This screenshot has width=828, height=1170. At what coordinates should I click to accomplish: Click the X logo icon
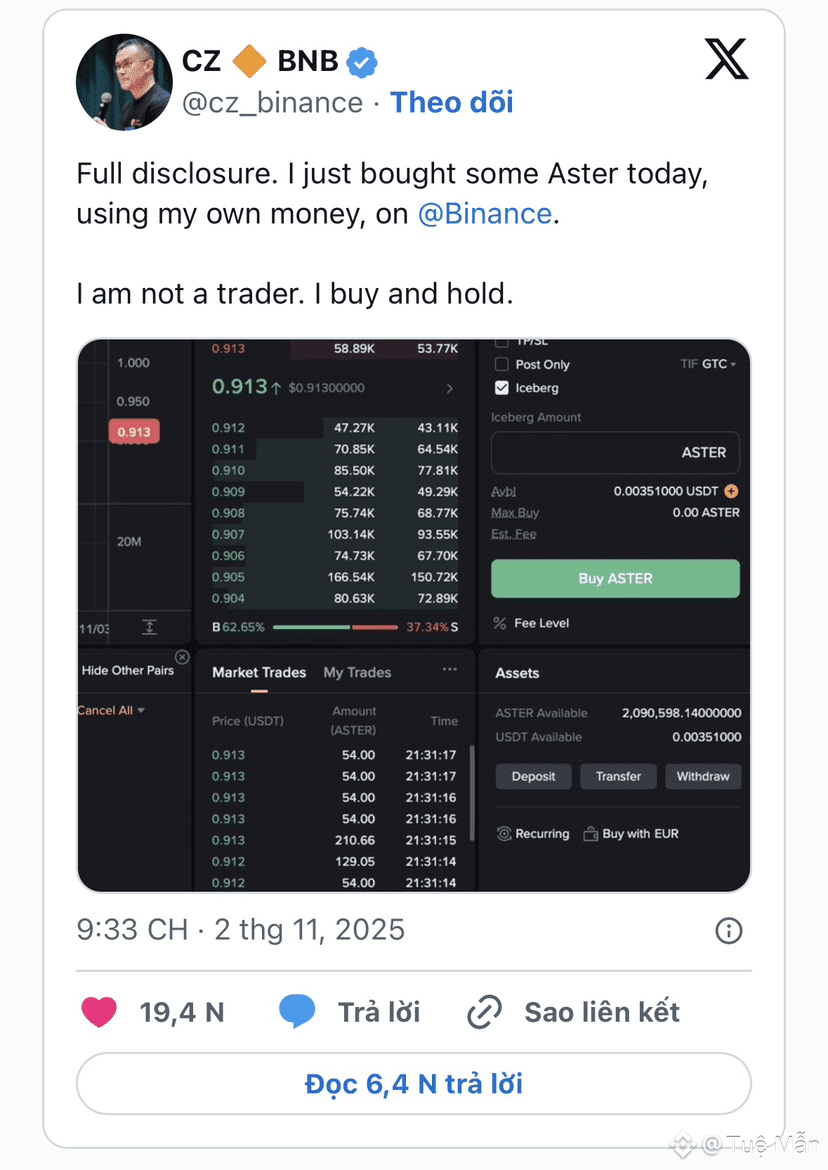(726, 59)
